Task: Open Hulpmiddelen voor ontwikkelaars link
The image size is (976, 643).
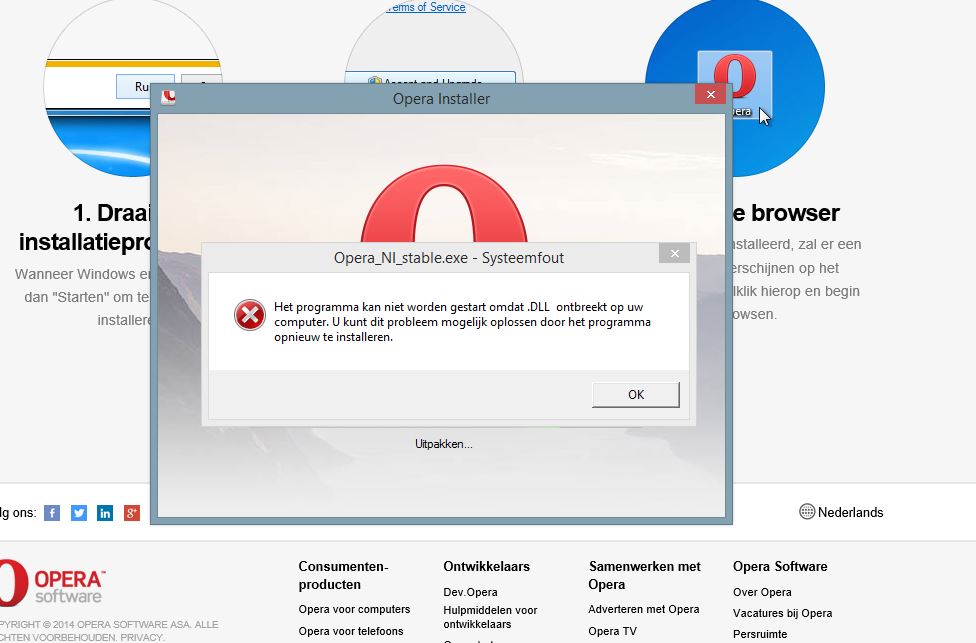Action: [x=490, y=617]
